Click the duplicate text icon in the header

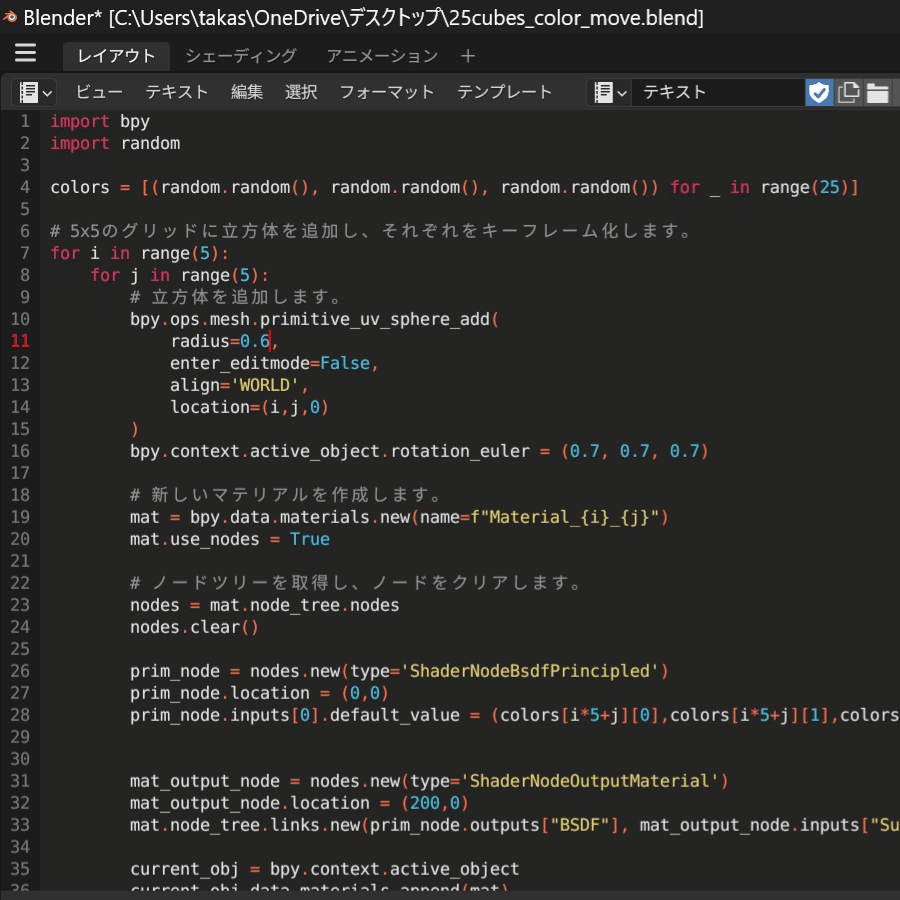pos(847,92)
